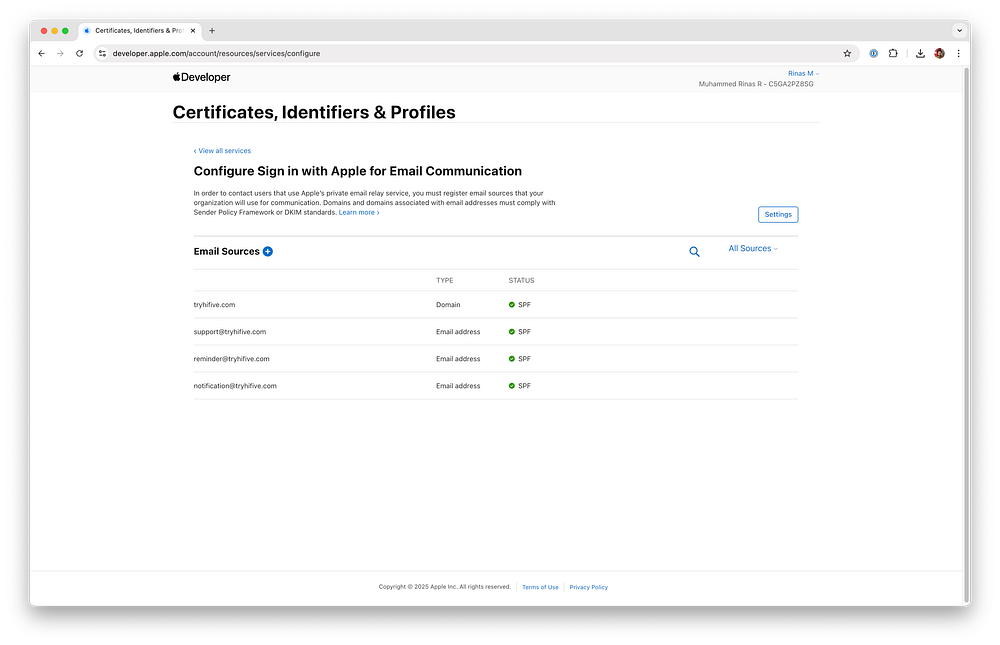Go back with browser back arrow
Viewport: 1000px width, 645px height.
[x=41, y=54]
